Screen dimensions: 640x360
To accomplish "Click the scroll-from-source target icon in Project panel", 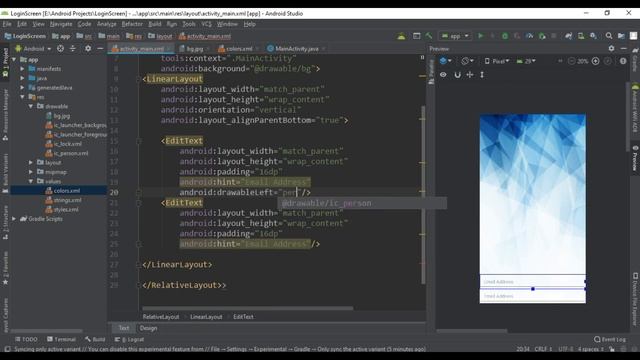I will [x=60, y=49].
